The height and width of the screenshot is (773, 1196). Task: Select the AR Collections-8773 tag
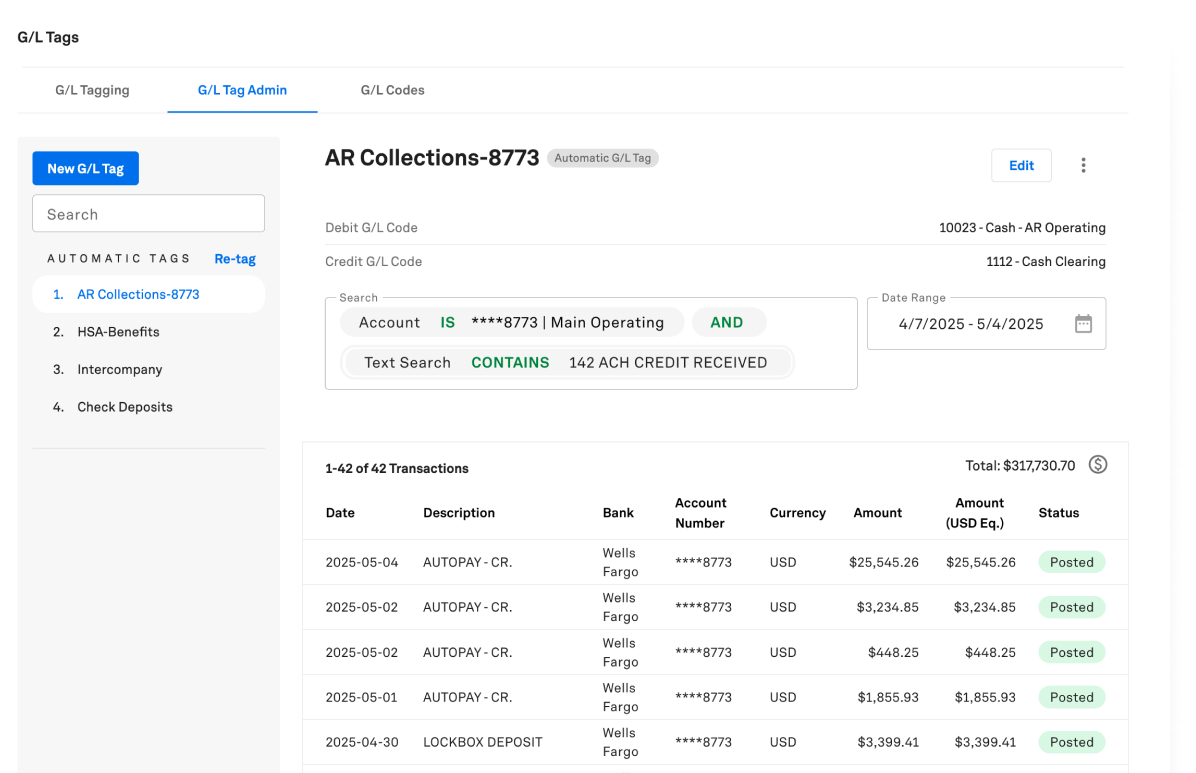point(138,294)
